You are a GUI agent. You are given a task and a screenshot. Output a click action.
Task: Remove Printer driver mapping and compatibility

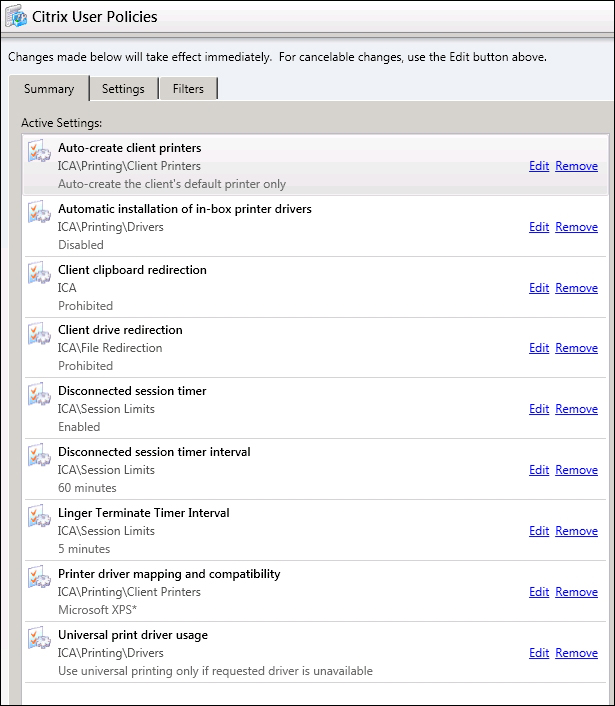point(576,592)
